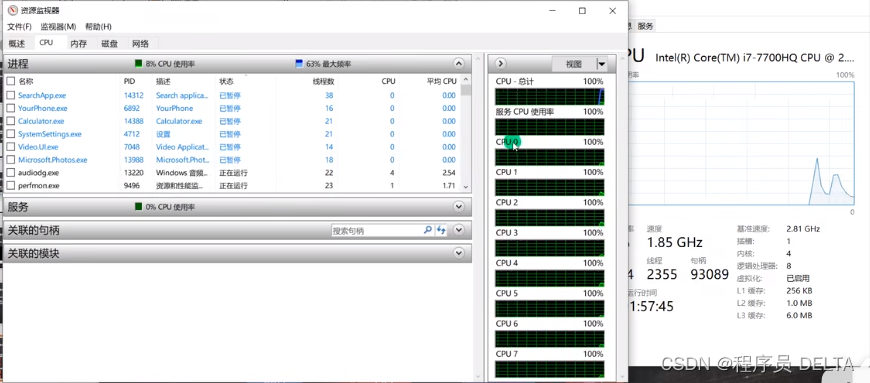
Task: Click PID 14388 in the Calculator row
Action: coord(133,121)
